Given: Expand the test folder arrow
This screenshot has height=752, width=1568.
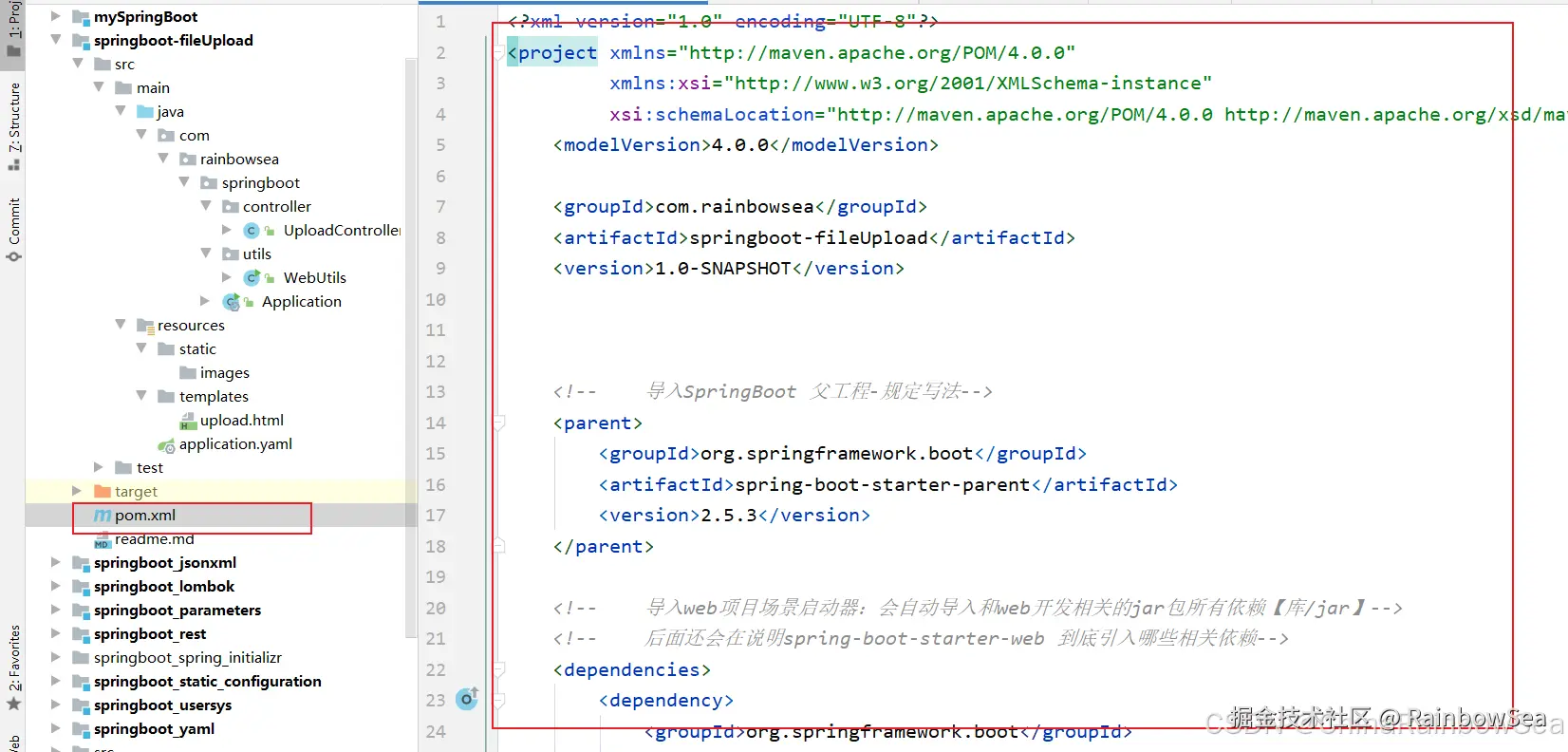Looking at the screenshot, I should coord(99,467).
